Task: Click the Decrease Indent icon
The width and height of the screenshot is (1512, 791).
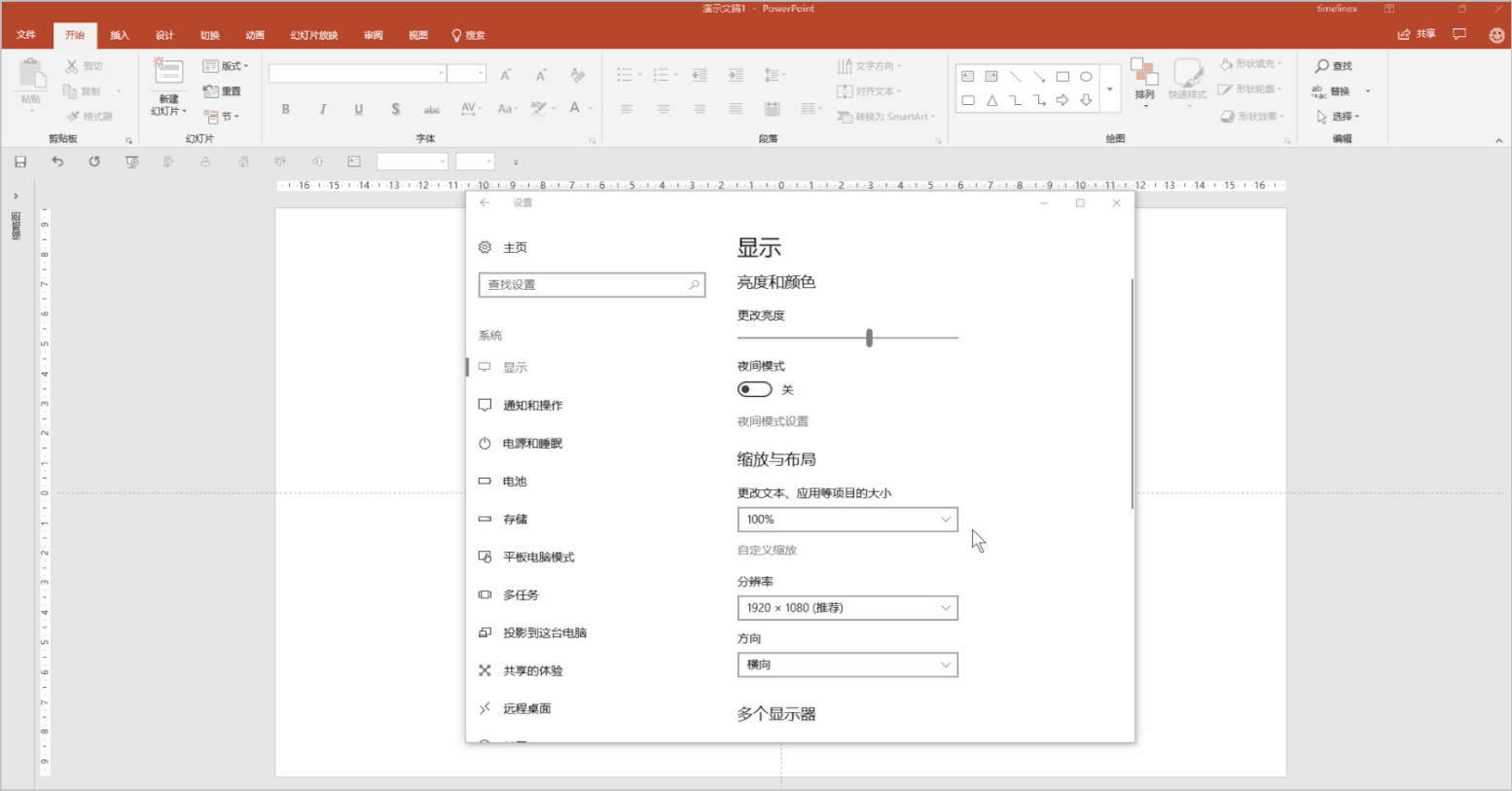Action: pyautogui.click(x=699, y=75)
